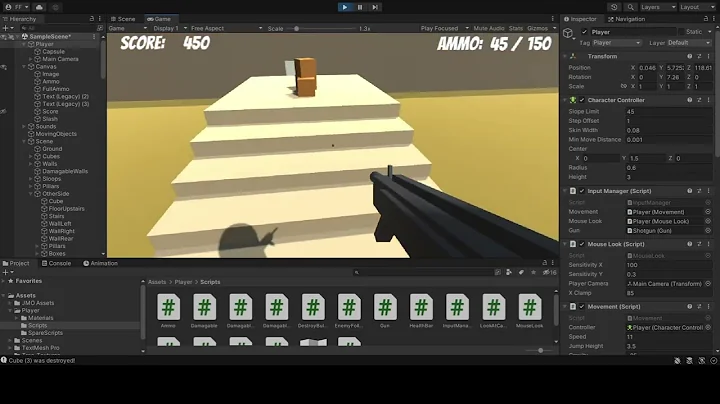Image resolution: width=720 pixels, height=404 pixels.
Task: Adjust the Game view Scale slider
Action: pos(297,28)
